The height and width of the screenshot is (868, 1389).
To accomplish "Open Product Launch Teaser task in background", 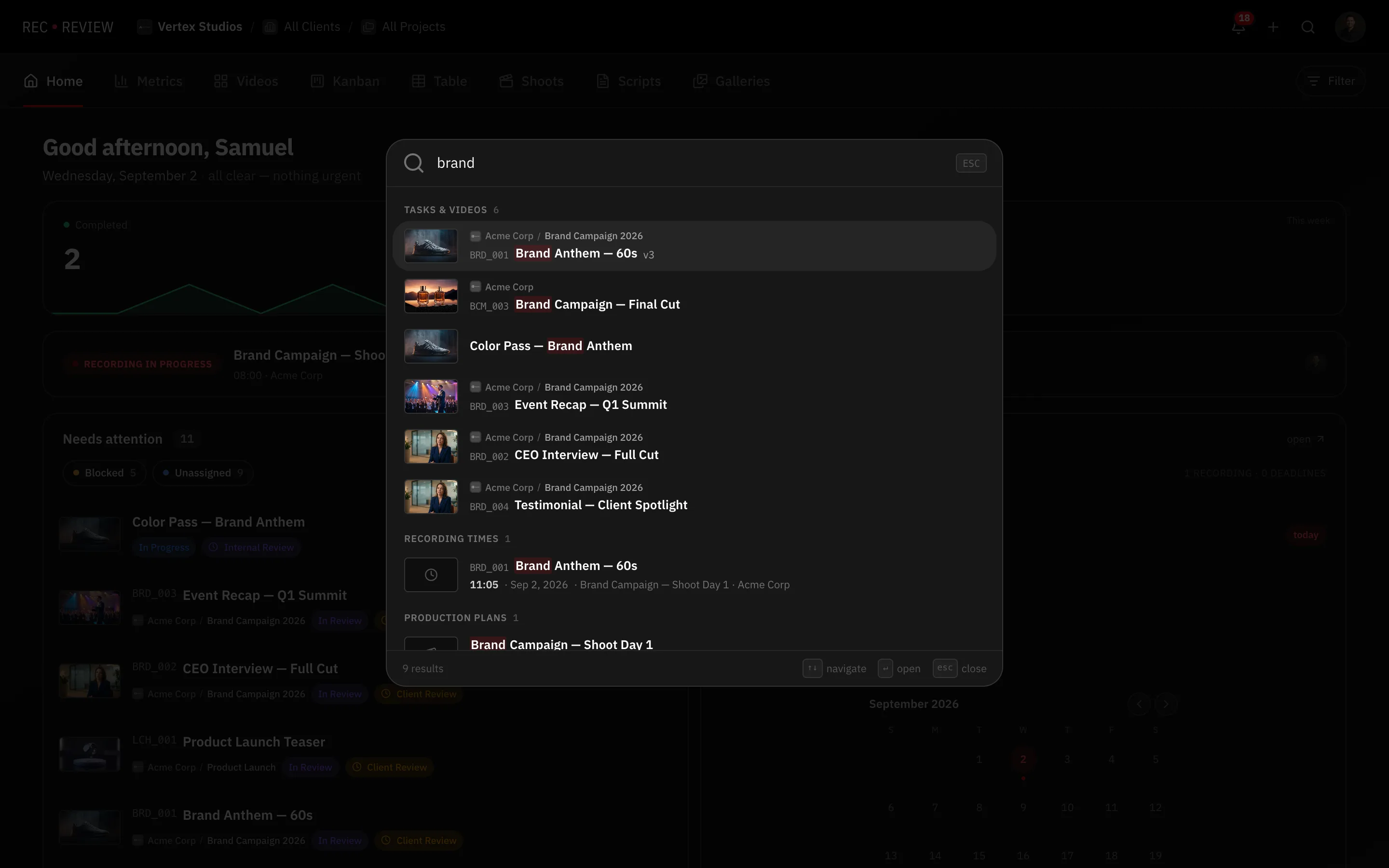I will tap(254, 742).
